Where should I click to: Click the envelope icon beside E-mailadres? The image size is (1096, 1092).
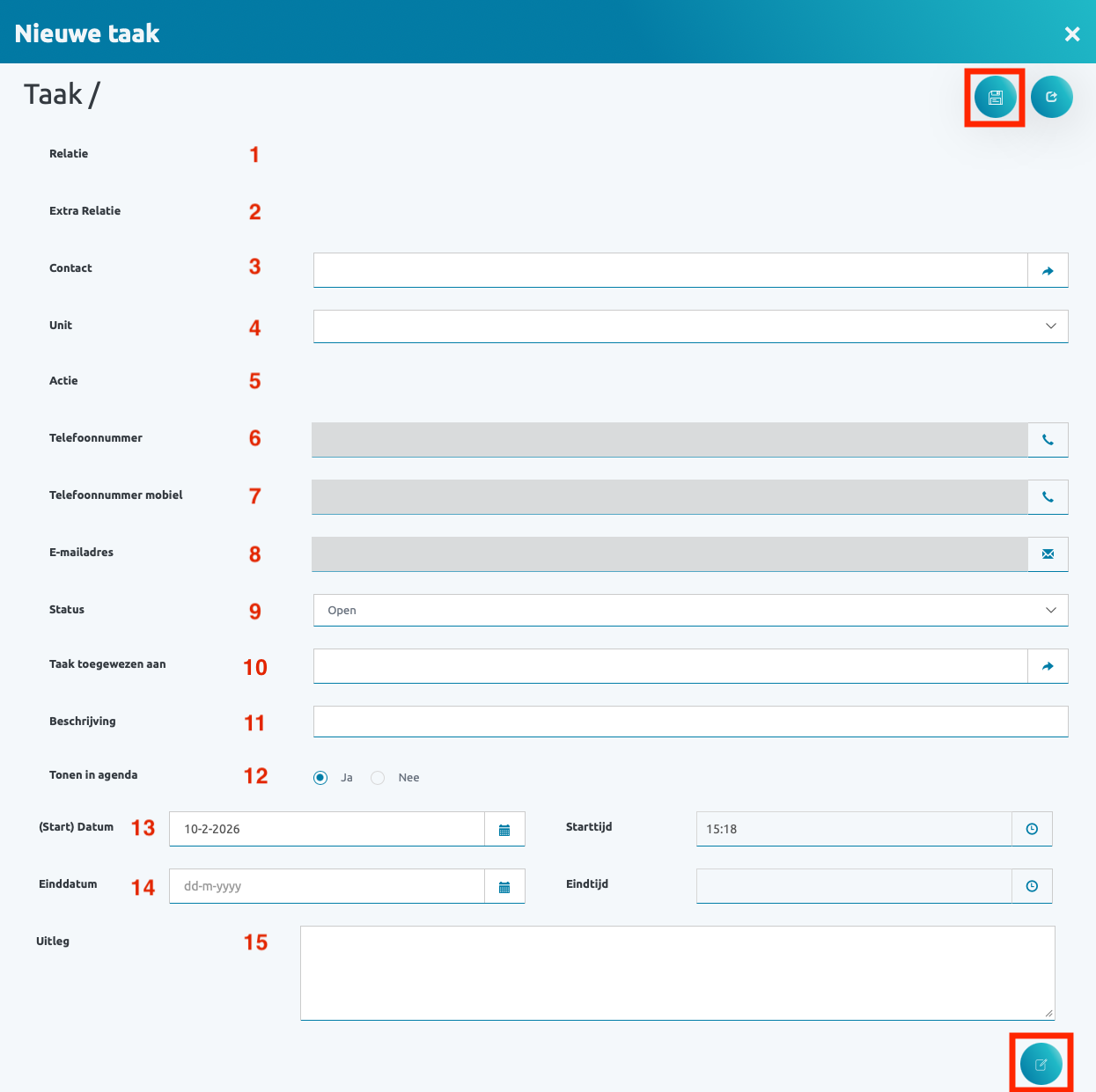point(1048,554)
